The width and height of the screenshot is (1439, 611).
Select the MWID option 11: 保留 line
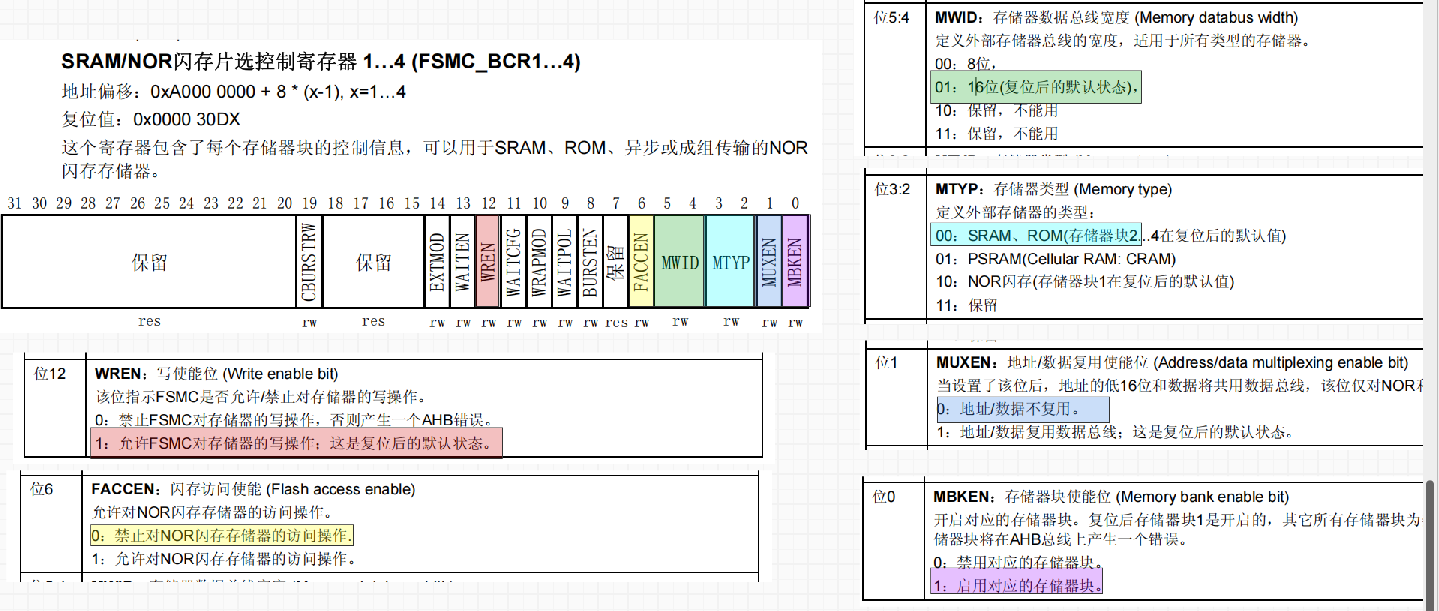point(996,133)
